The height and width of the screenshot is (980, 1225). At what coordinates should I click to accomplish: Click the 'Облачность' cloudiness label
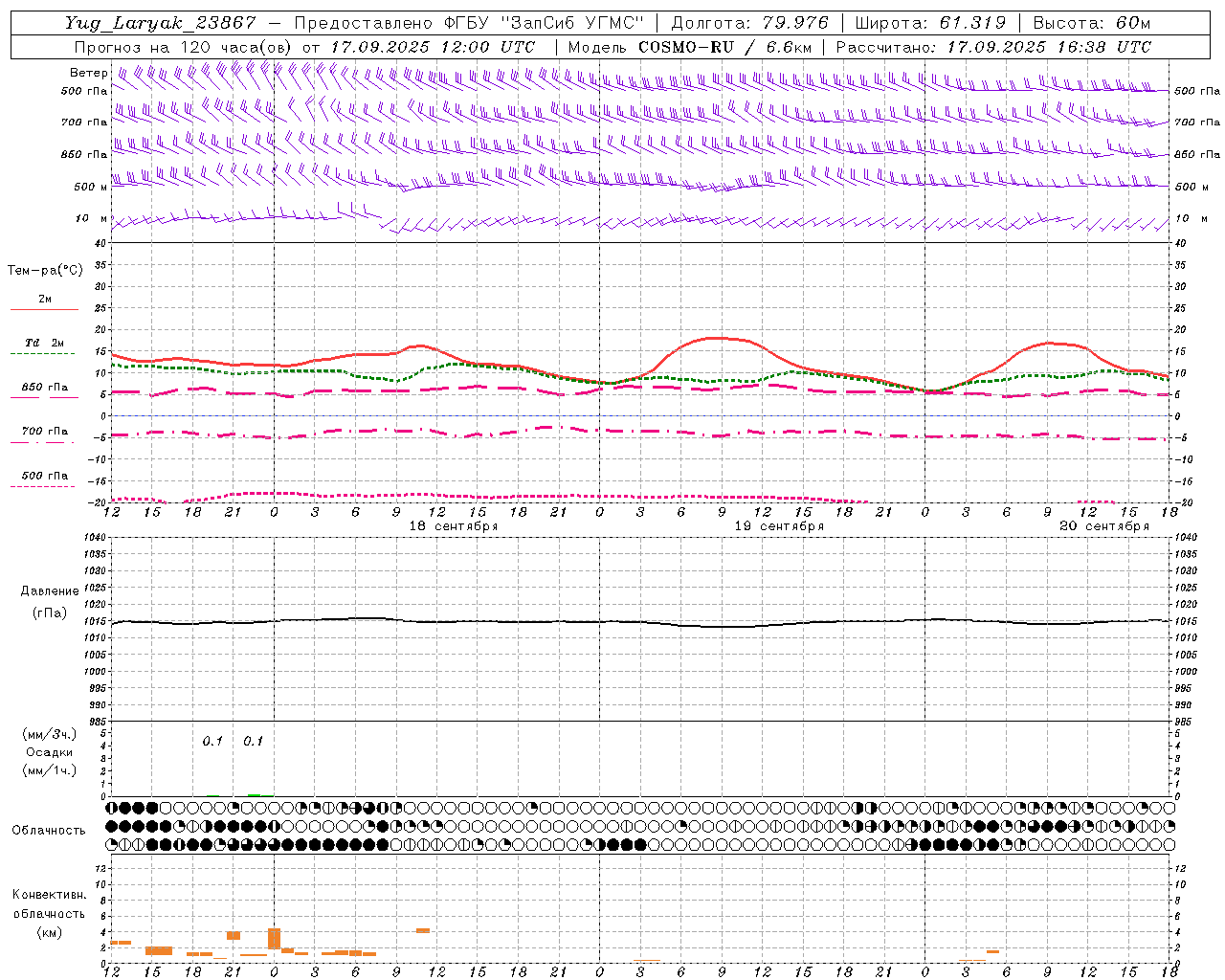pos(49,831)
